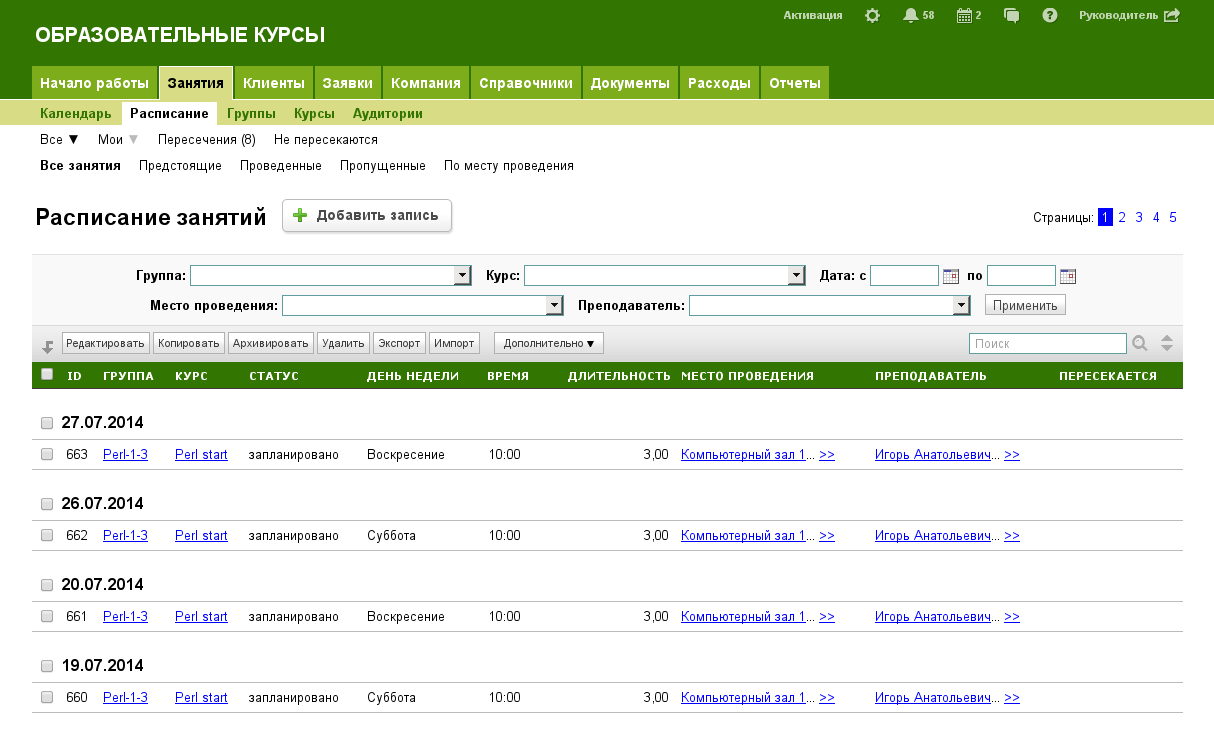The height and width of the screenshot is (740, 1214).
Task: Click the search magnifier icon
Action: pos(1139,344)
